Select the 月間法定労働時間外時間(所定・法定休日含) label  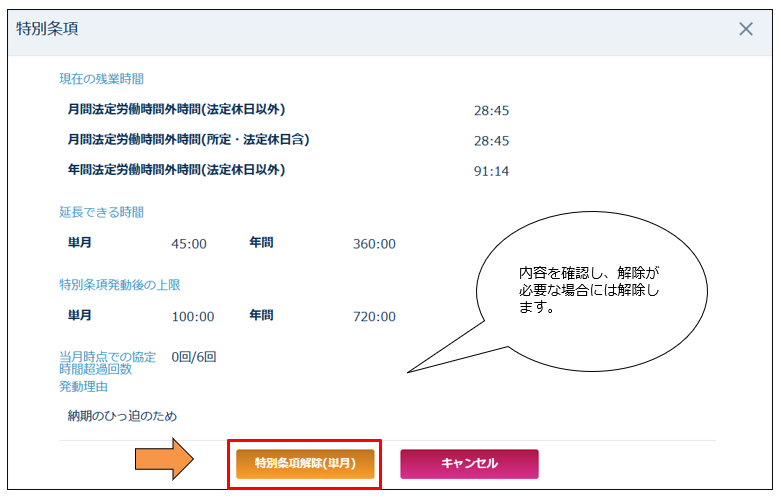coord(188,140)
